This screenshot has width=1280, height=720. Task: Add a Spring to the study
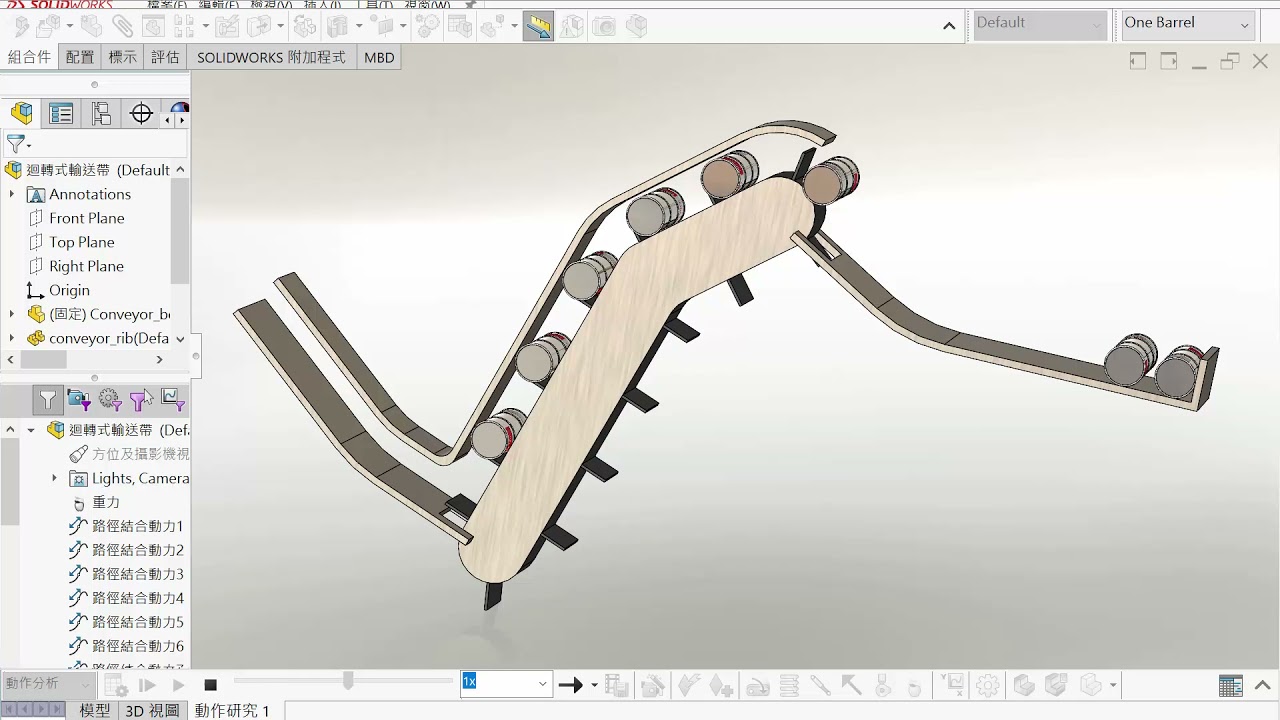click(x=789, y=685)
